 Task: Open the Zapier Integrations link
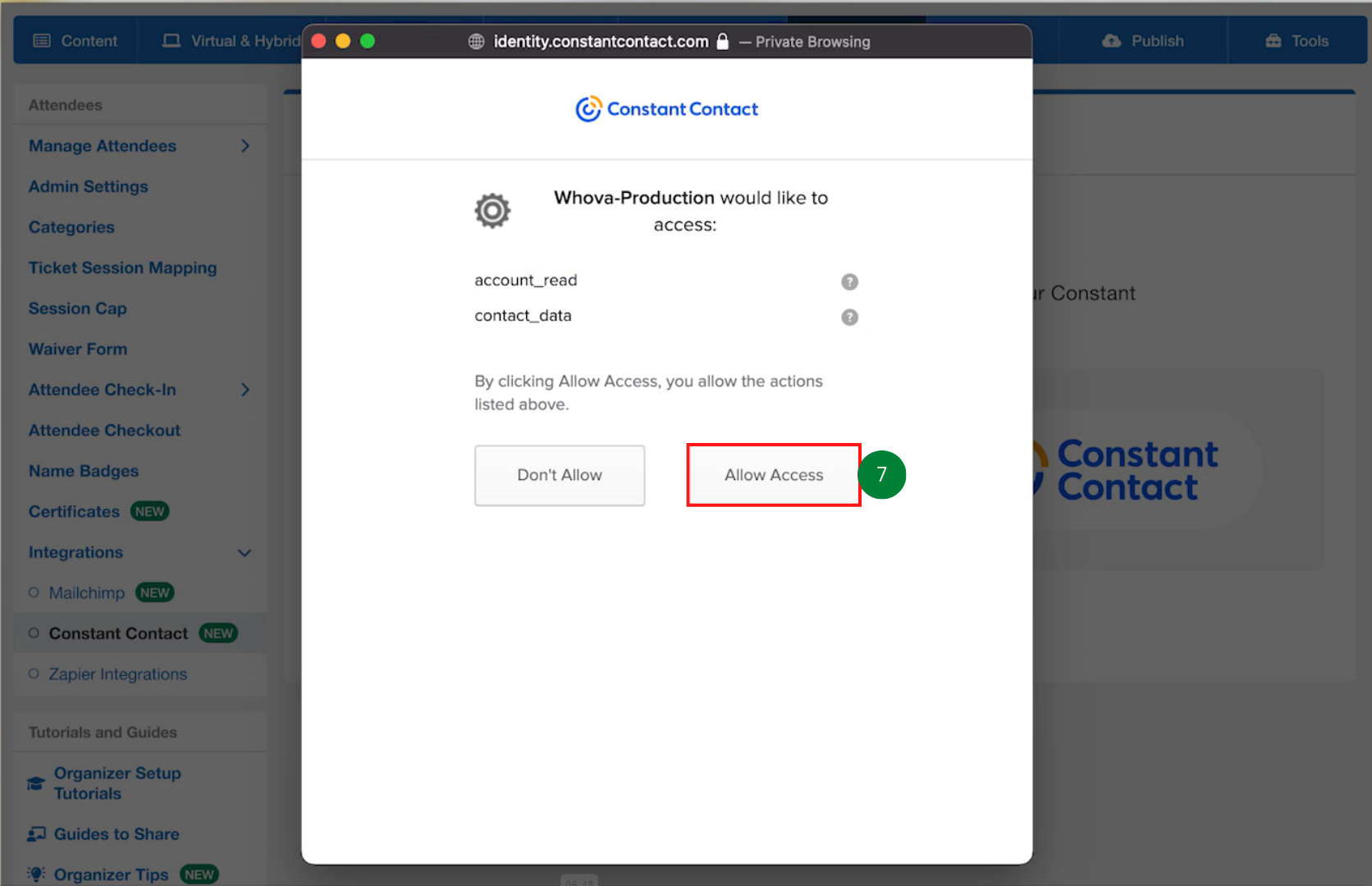tap(118, 674)
